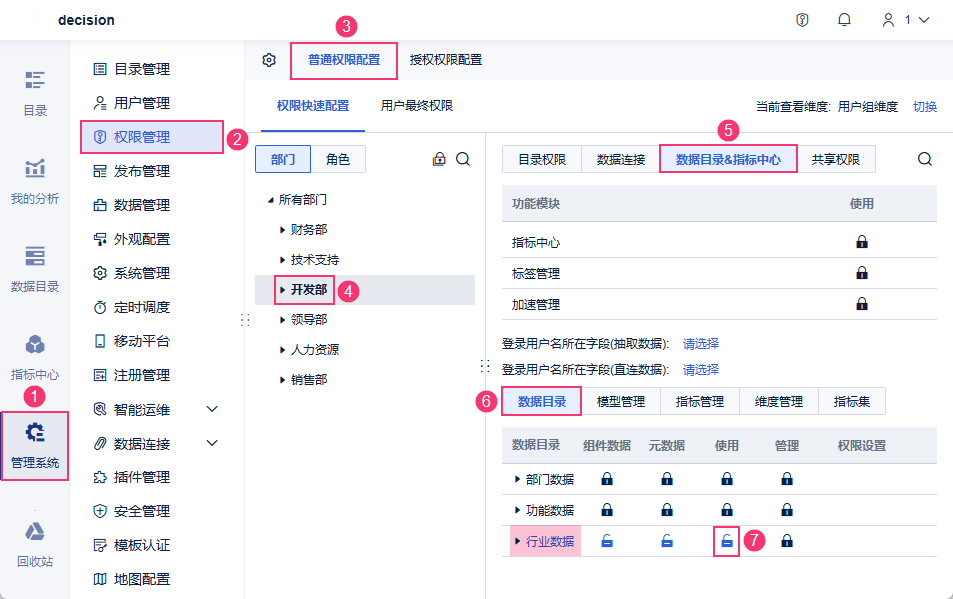This screenshot has height=599, width=953.
Task: Open the notification bell icon
Action: pyautogui.click(x=844, y=20)
